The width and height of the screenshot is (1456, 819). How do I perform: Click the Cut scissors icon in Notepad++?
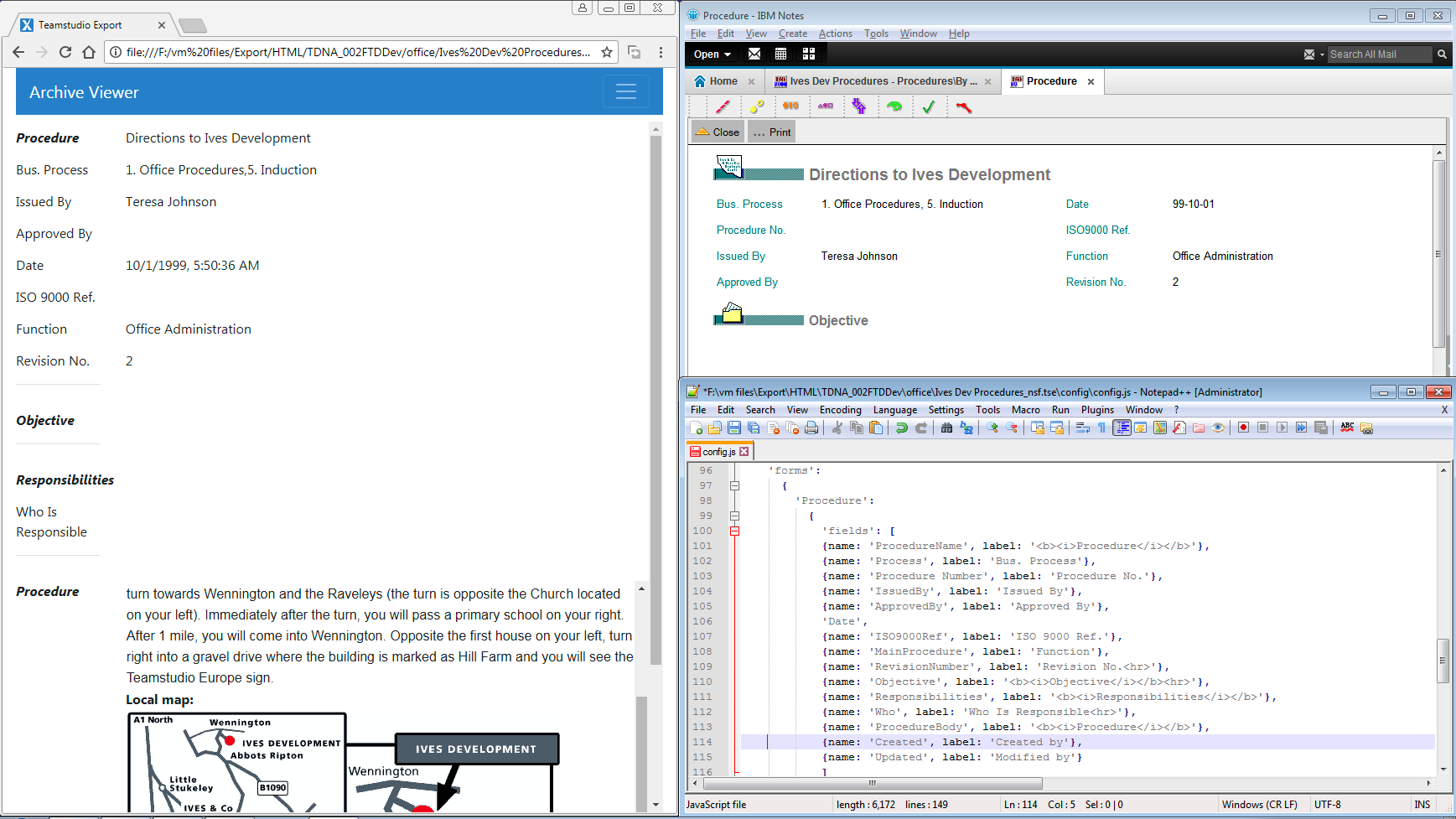click(837, 428)
